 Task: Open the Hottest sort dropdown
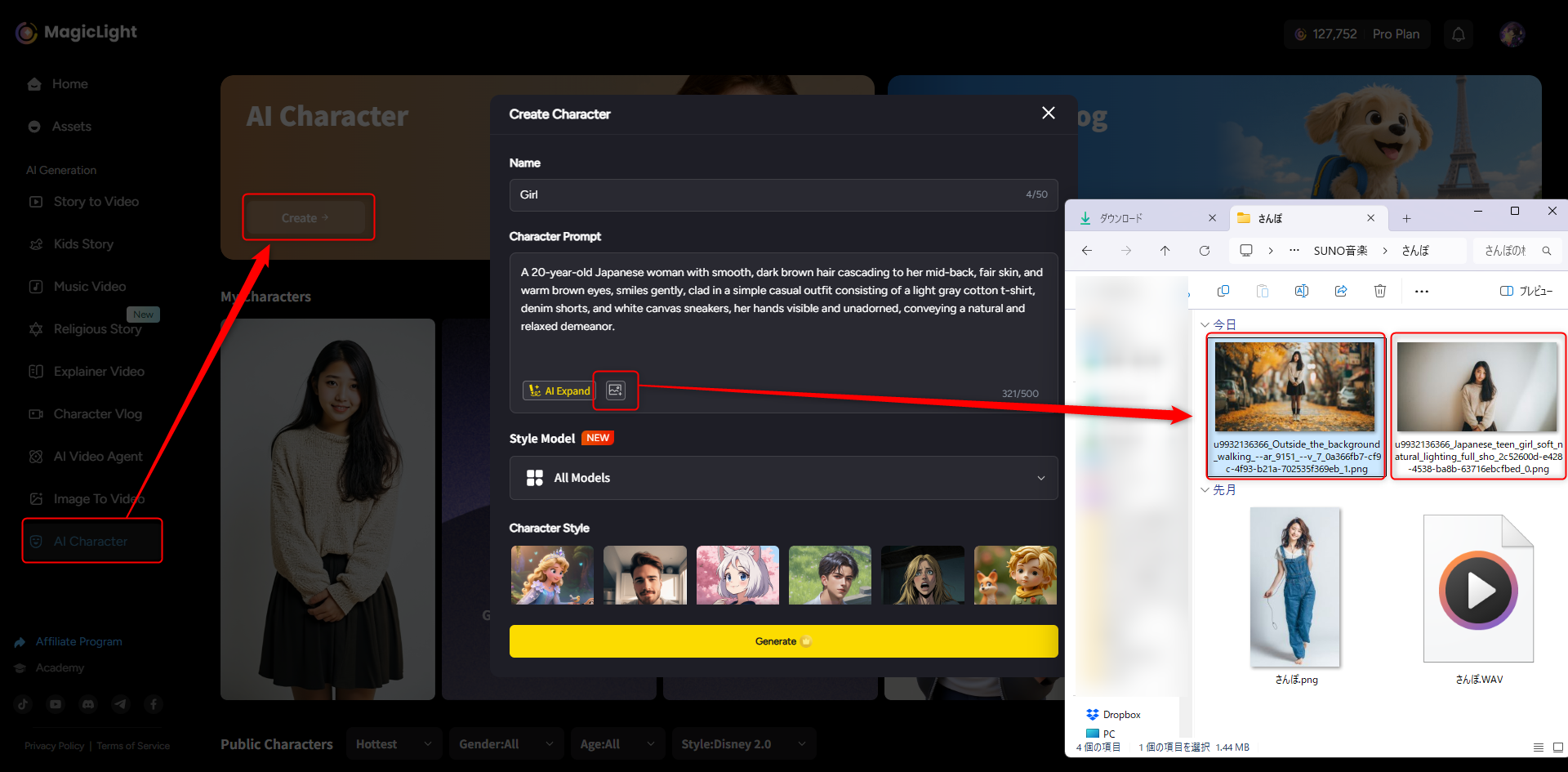(x=394, y=744)
